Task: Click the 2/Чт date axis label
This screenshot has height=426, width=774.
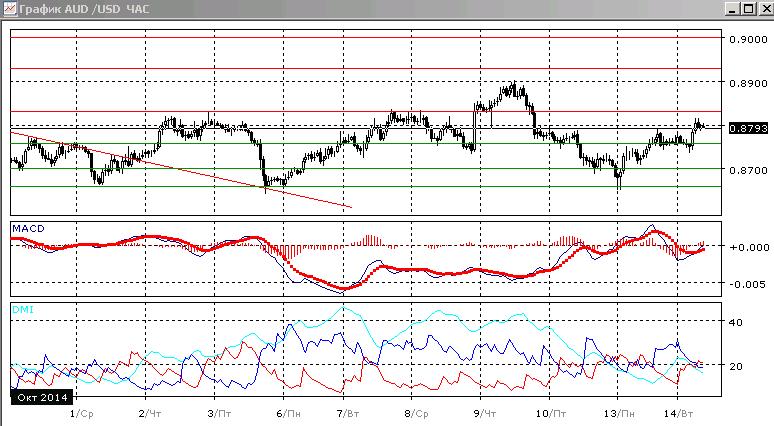Action: point(150,414)
